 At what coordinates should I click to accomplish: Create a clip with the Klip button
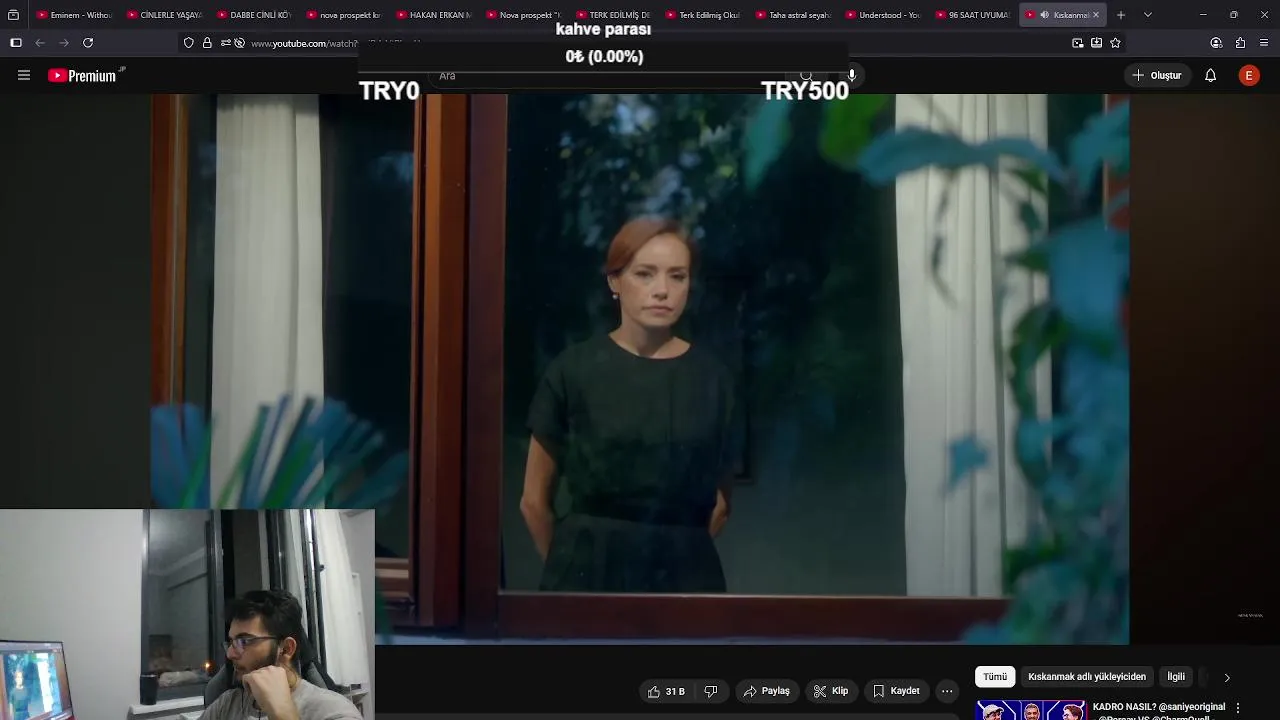point(831,691)
